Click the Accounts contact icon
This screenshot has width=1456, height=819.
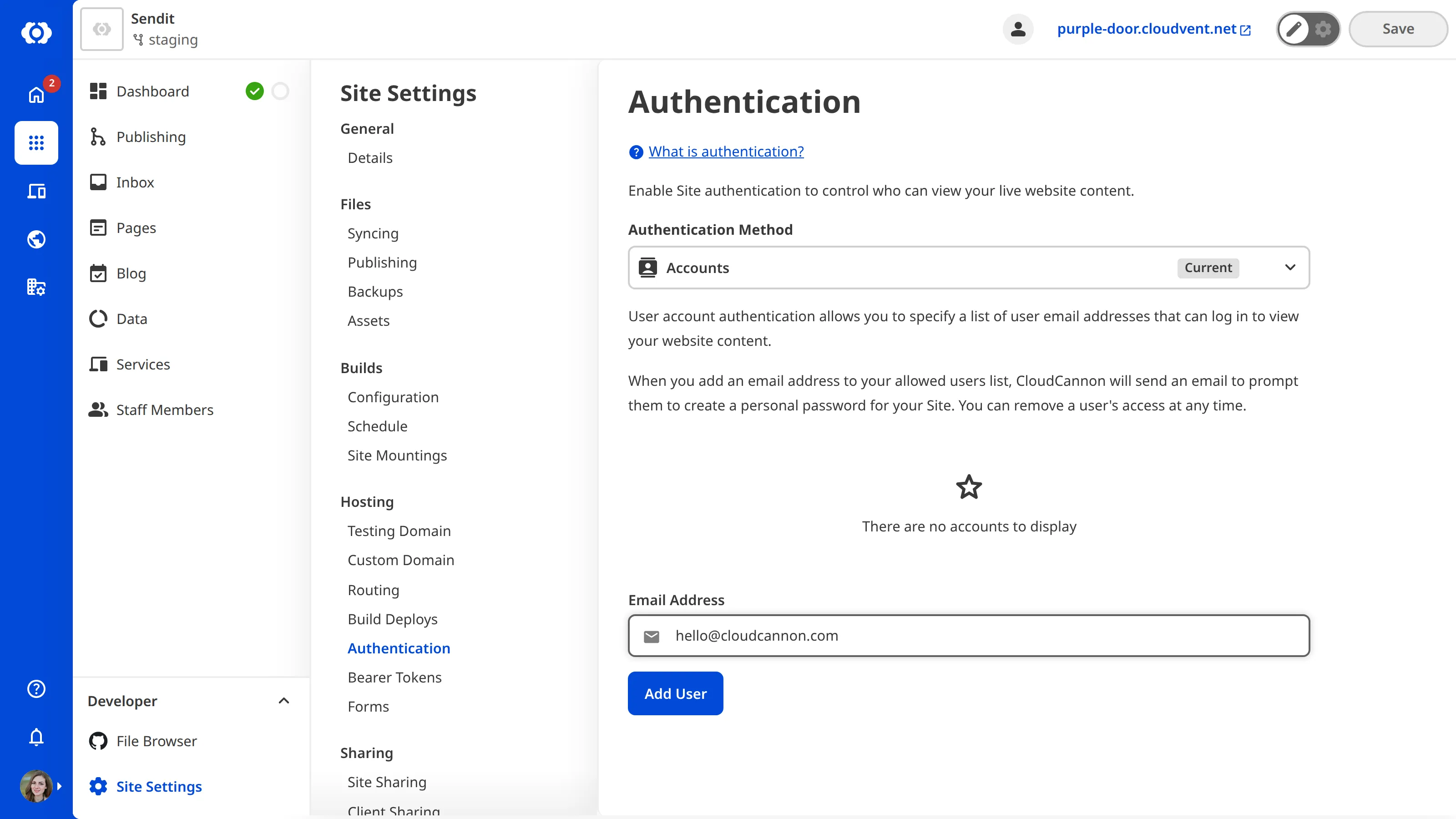pos(647,268)
